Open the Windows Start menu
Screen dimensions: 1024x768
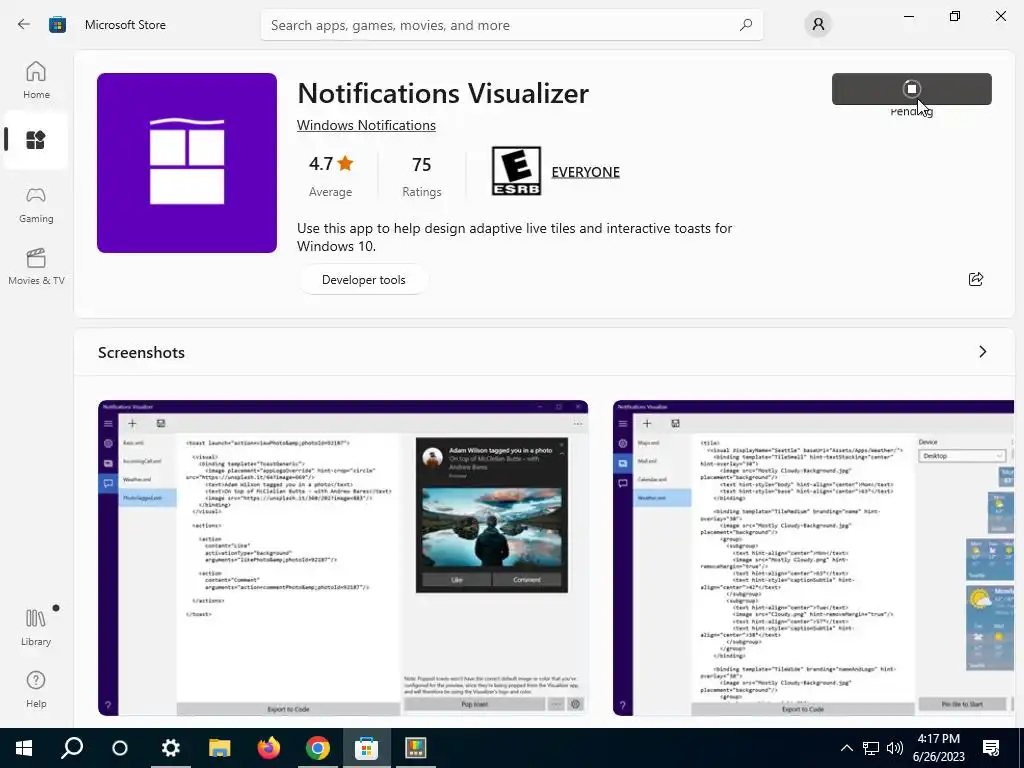coord(24,748)
